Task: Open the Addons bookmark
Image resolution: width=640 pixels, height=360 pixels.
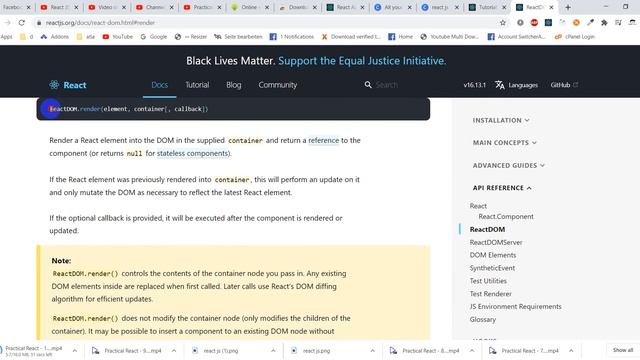Action: pos(55,37)
